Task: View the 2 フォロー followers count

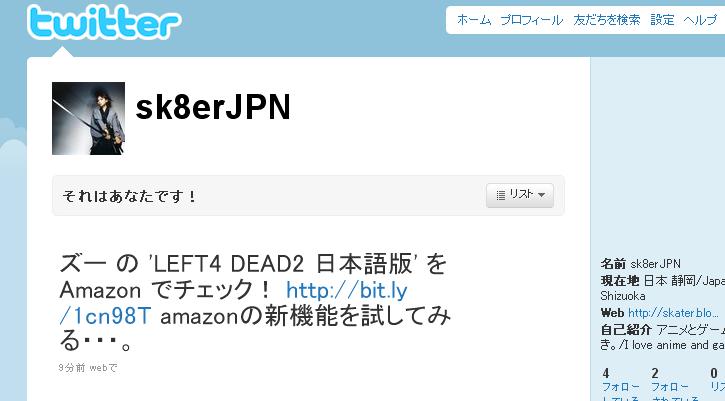Action: (670, 384)
